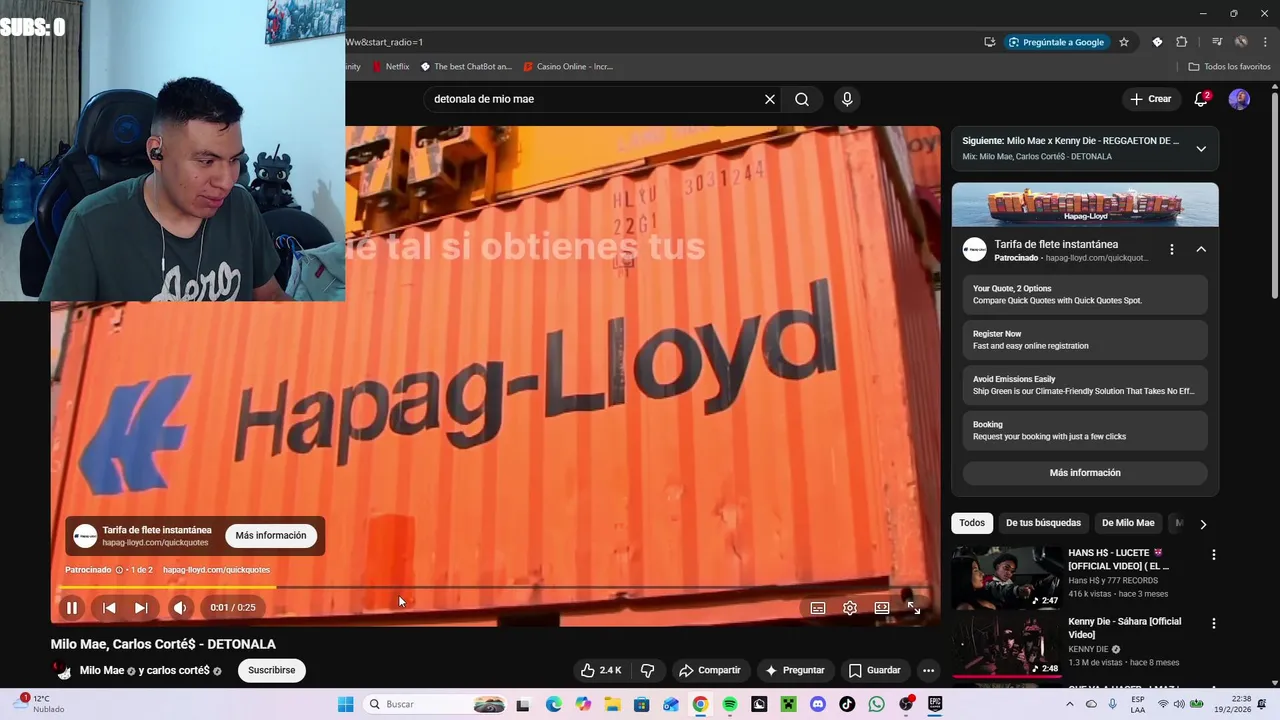Clear the search box with the X
1280x720 pixels.
pos(770,99)
